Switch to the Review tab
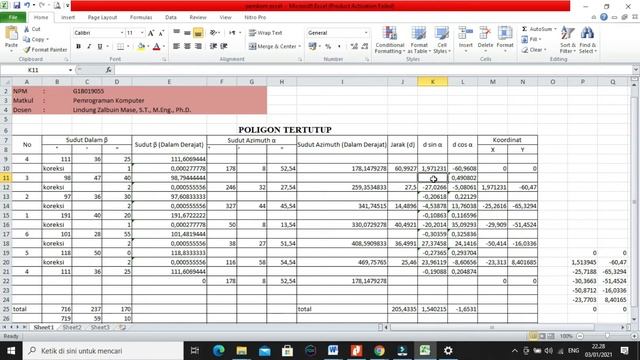The image size is (640, 360). point(198,18)
